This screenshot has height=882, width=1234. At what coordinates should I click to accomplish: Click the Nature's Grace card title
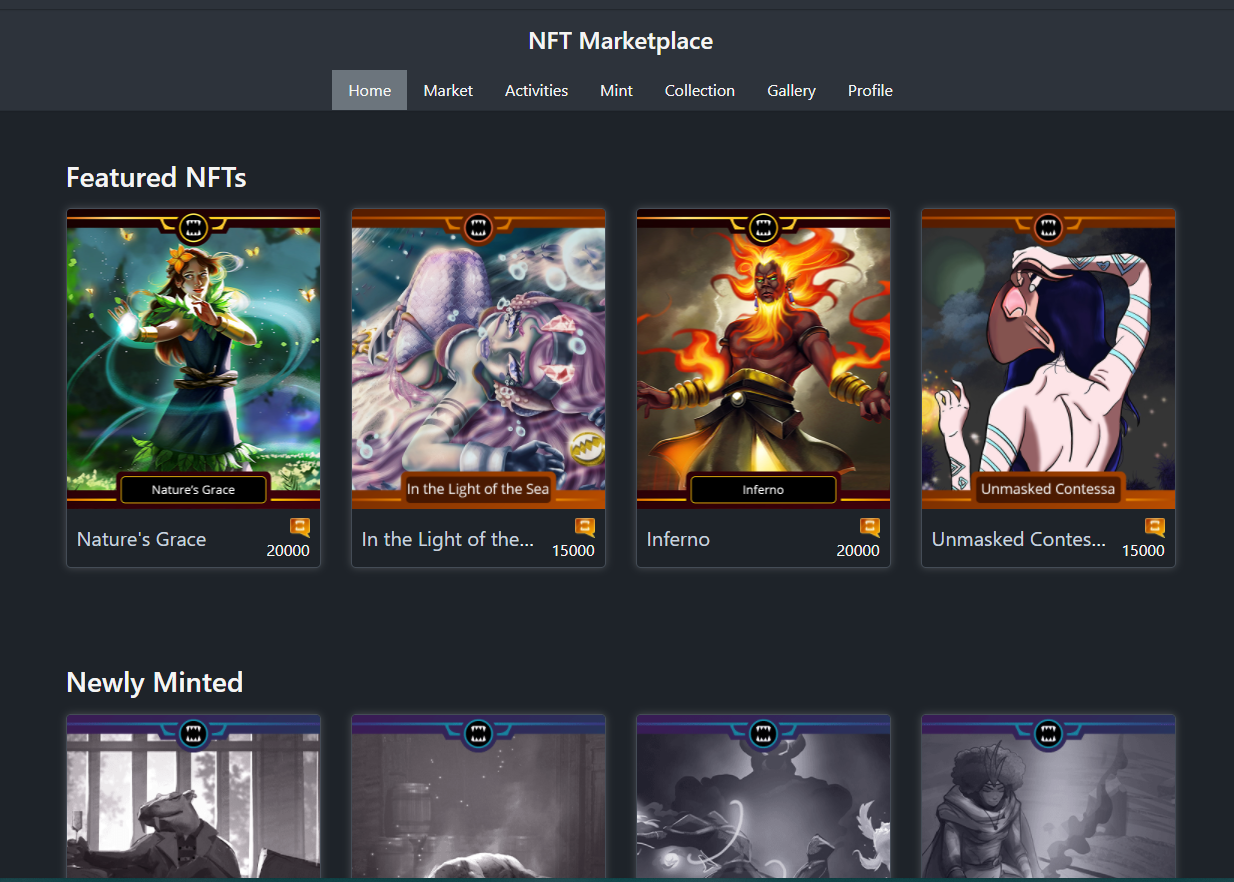click(141, 539)
